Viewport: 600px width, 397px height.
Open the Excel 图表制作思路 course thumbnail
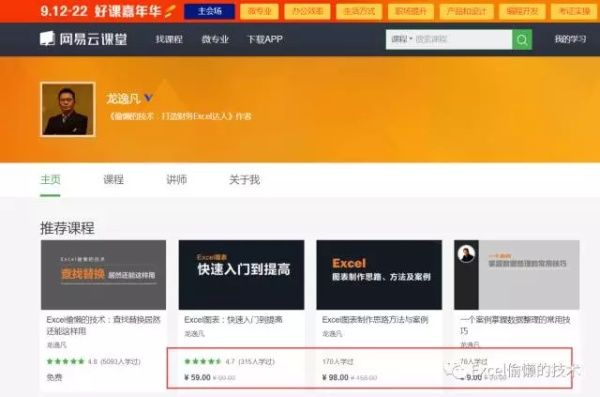(x=379, y=275)
